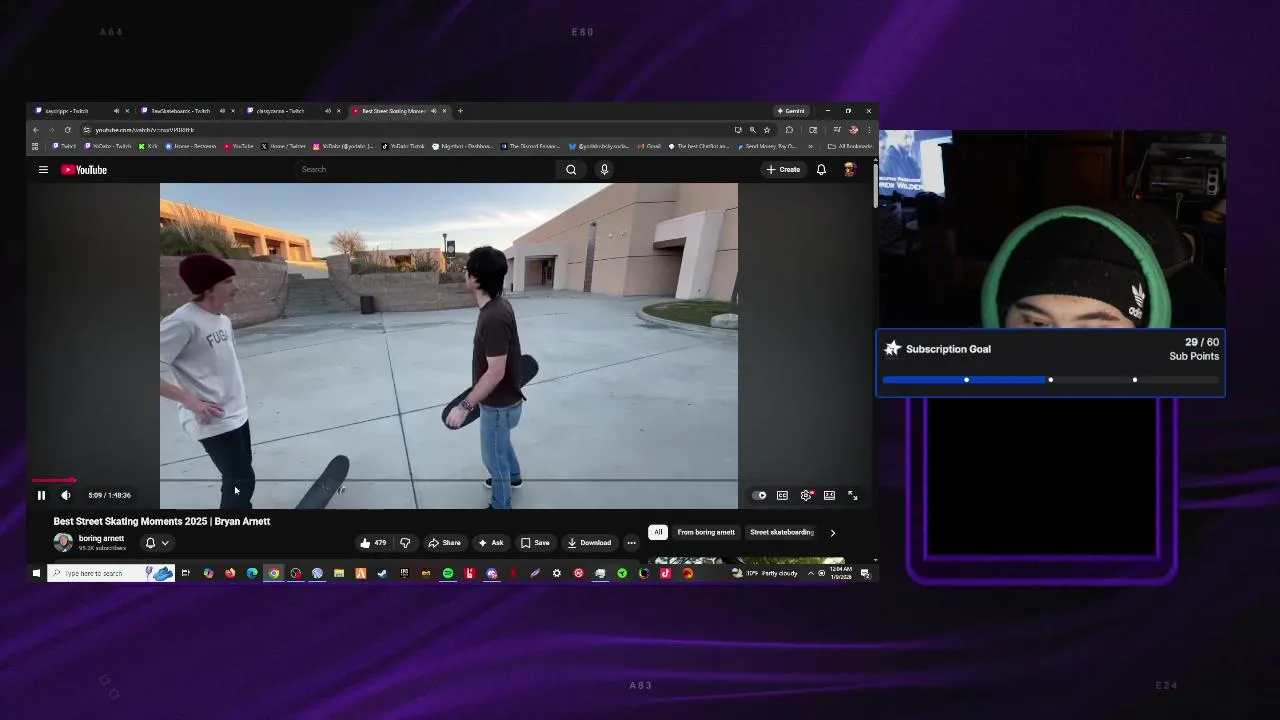Reload the page
The image size is (1280, 720).
coord(68,130)
